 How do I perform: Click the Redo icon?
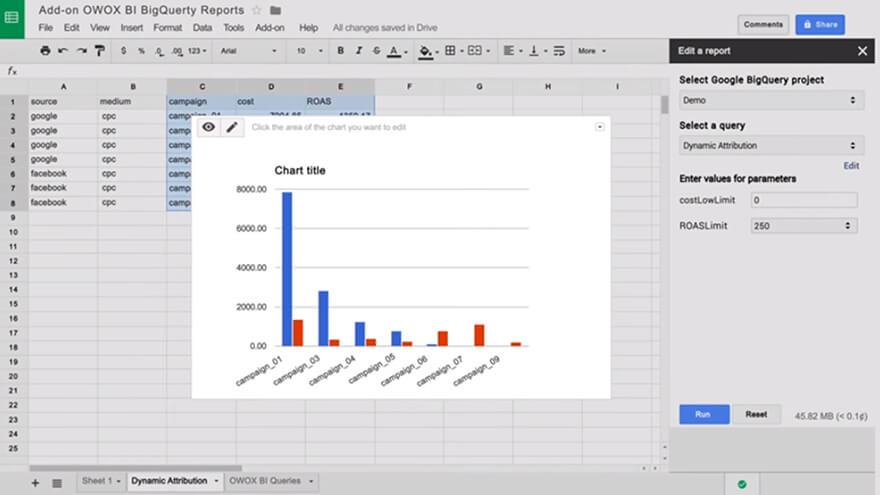click(81, 51)
